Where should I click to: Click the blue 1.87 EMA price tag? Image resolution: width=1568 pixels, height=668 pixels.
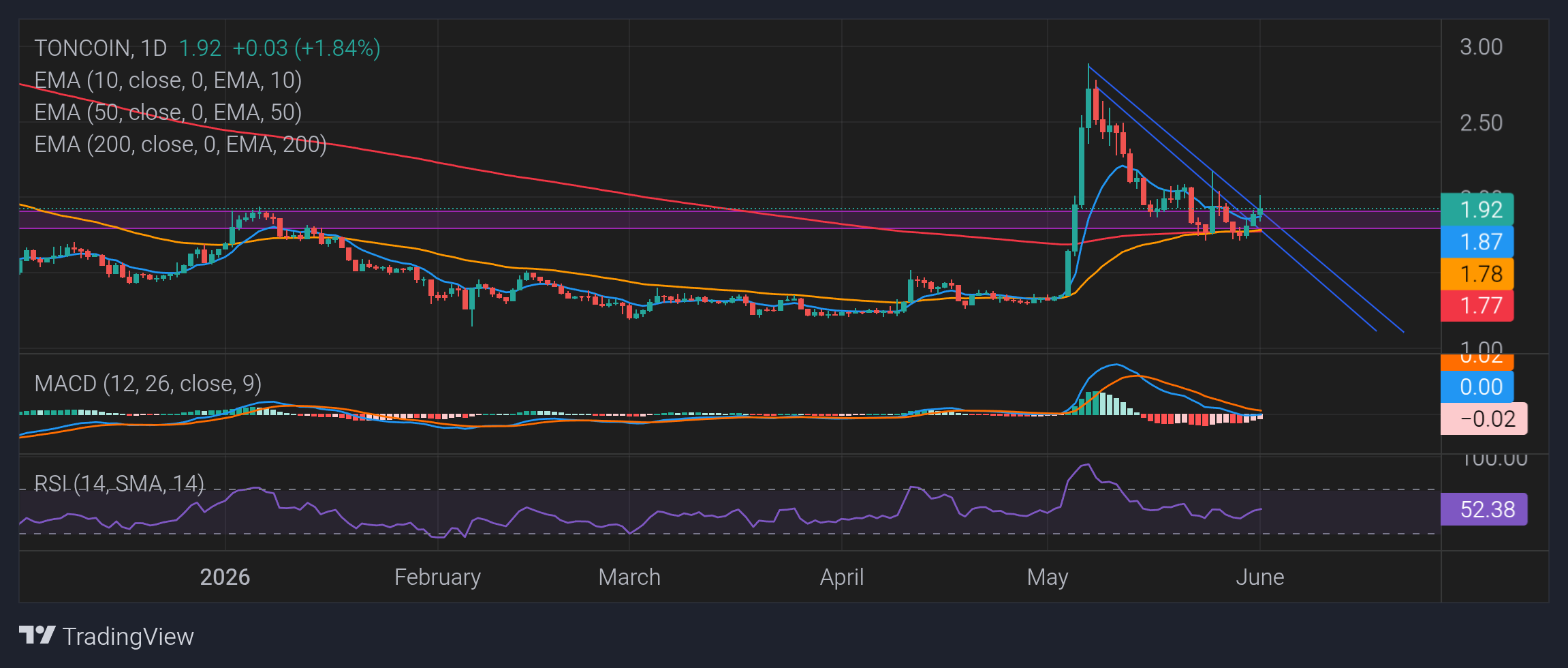tap(1477, 241)
